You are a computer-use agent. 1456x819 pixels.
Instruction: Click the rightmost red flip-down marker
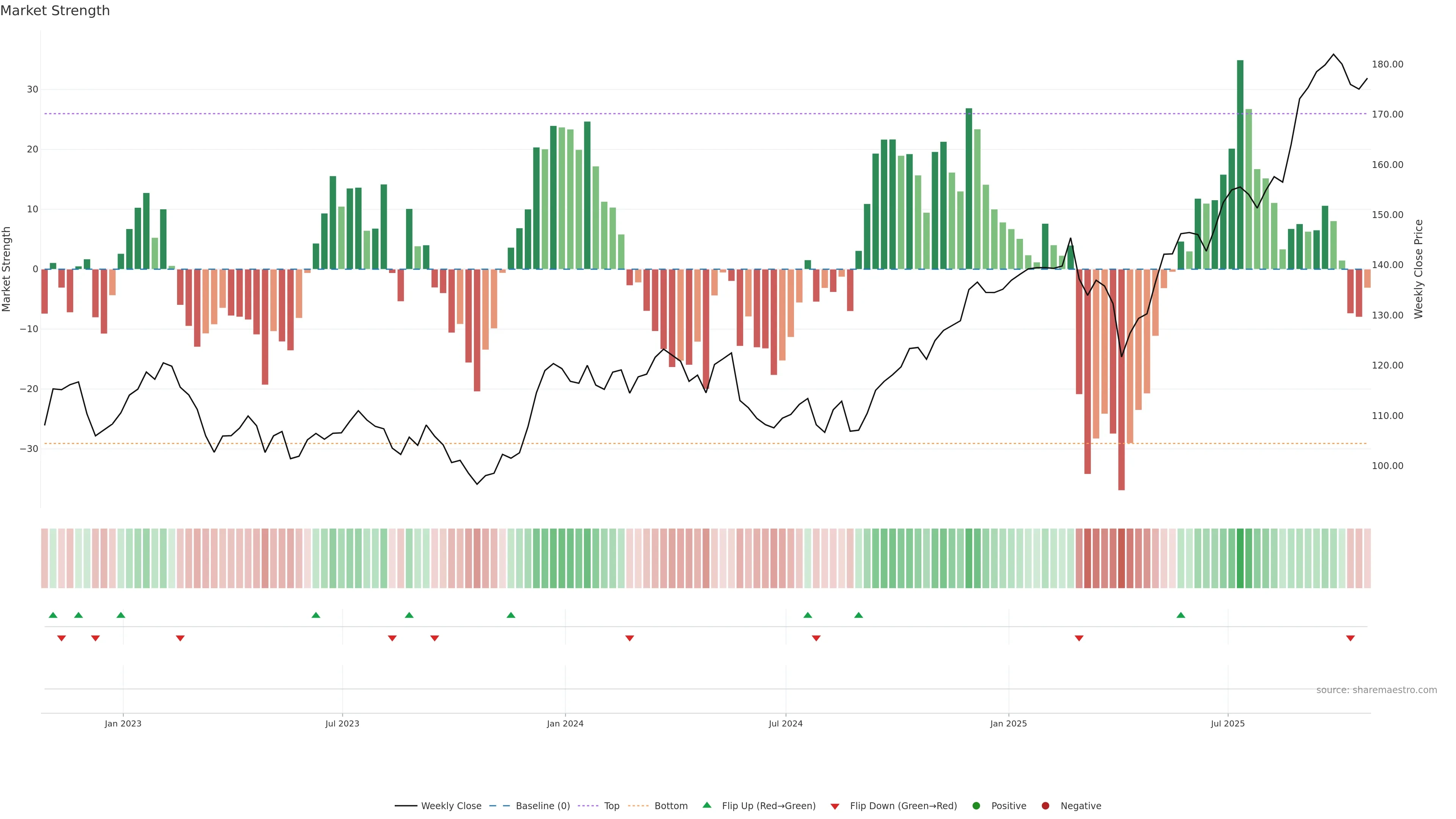pos(1350,638)
